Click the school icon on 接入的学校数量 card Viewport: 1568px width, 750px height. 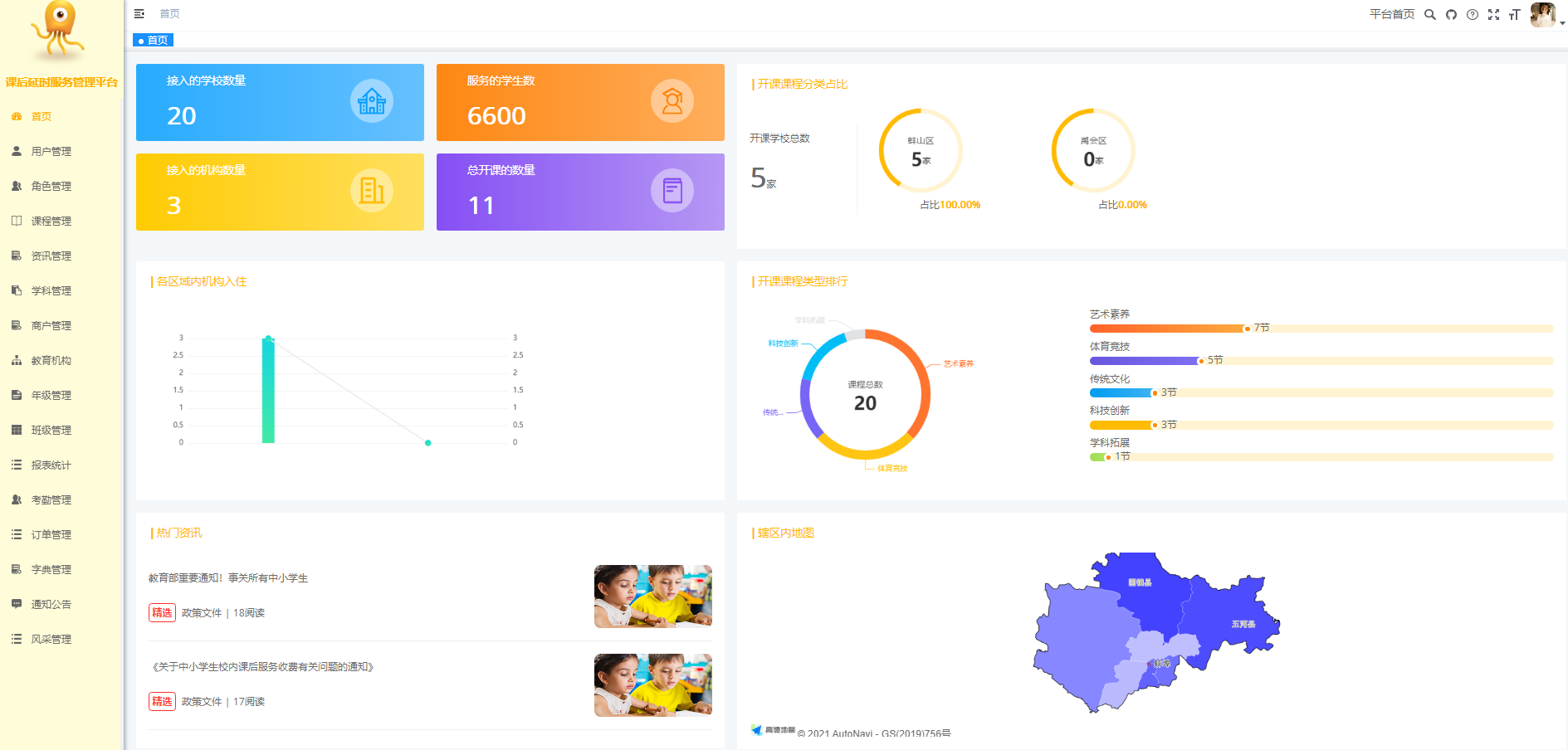371,101
